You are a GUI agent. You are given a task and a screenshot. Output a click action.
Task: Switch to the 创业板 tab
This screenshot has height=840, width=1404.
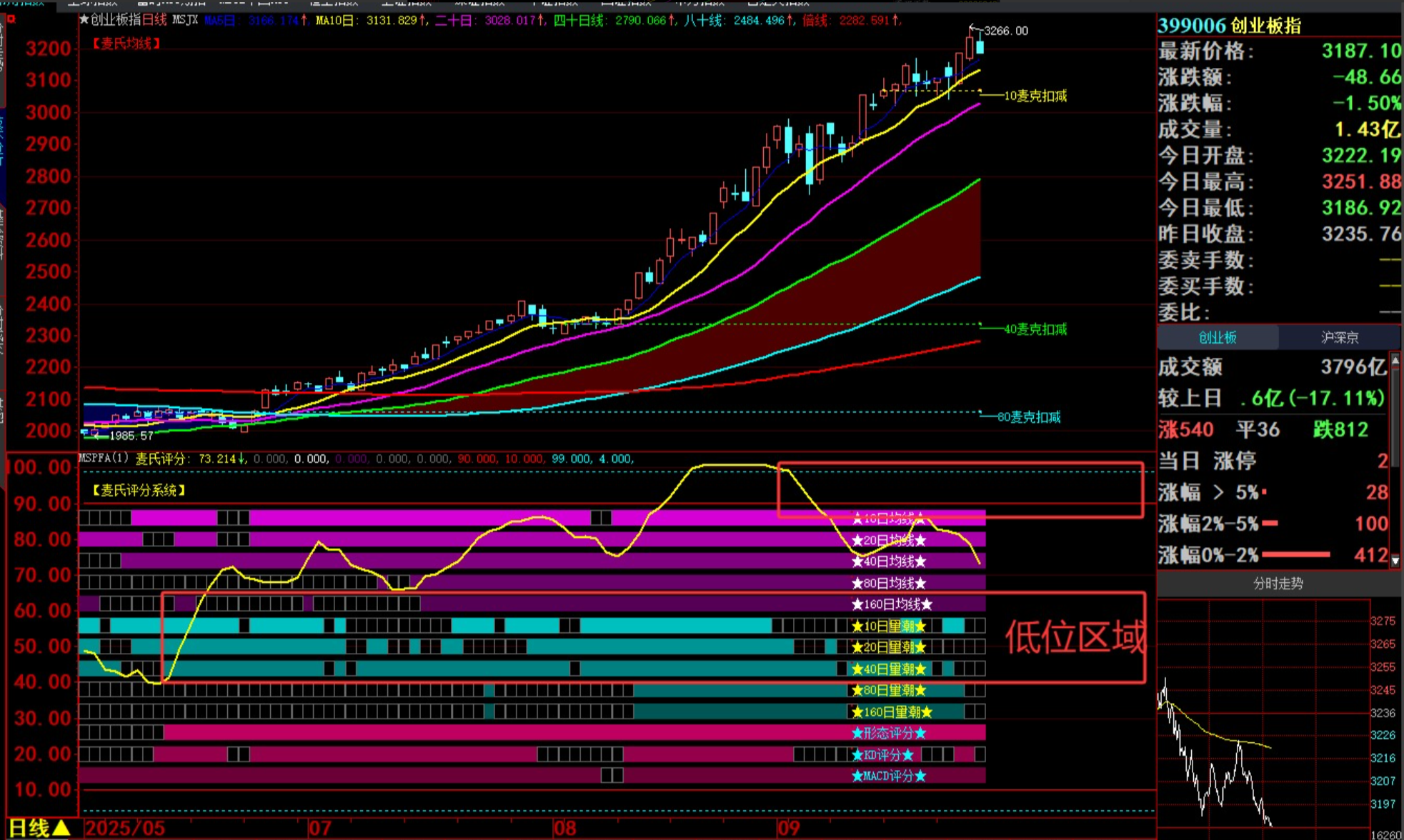click(1217, 337)
